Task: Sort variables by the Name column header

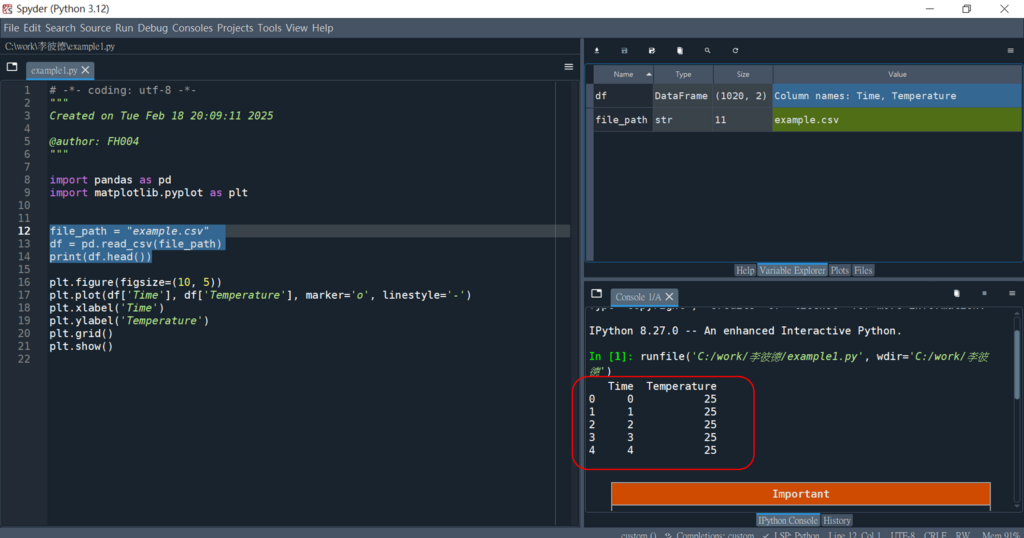Action: point(623,75)
